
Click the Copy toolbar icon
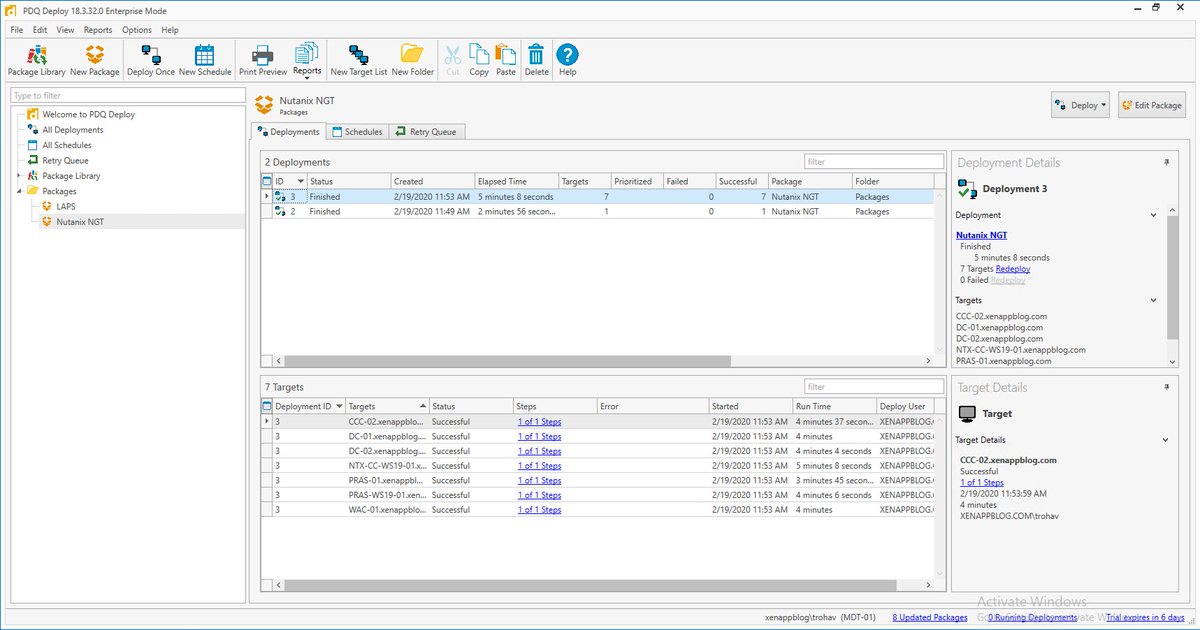(x=479, y=60)
